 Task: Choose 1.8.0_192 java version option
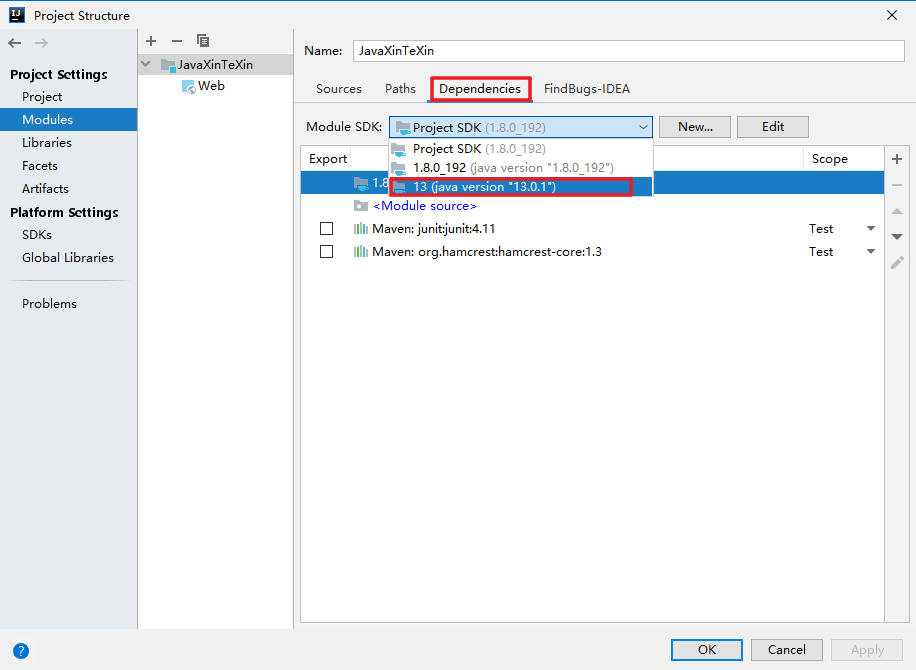point(521,168)
